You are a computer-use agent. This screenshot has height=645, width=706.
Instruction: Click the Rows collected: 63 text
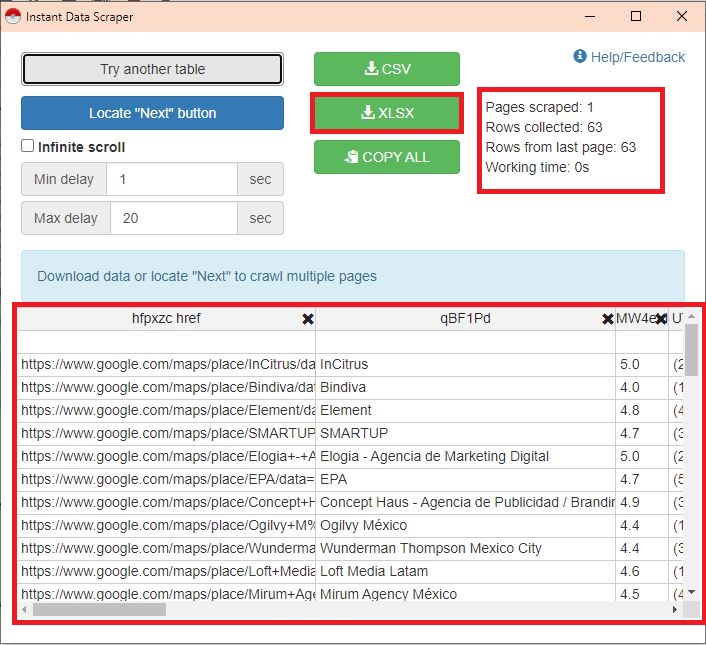pos(544,127)
